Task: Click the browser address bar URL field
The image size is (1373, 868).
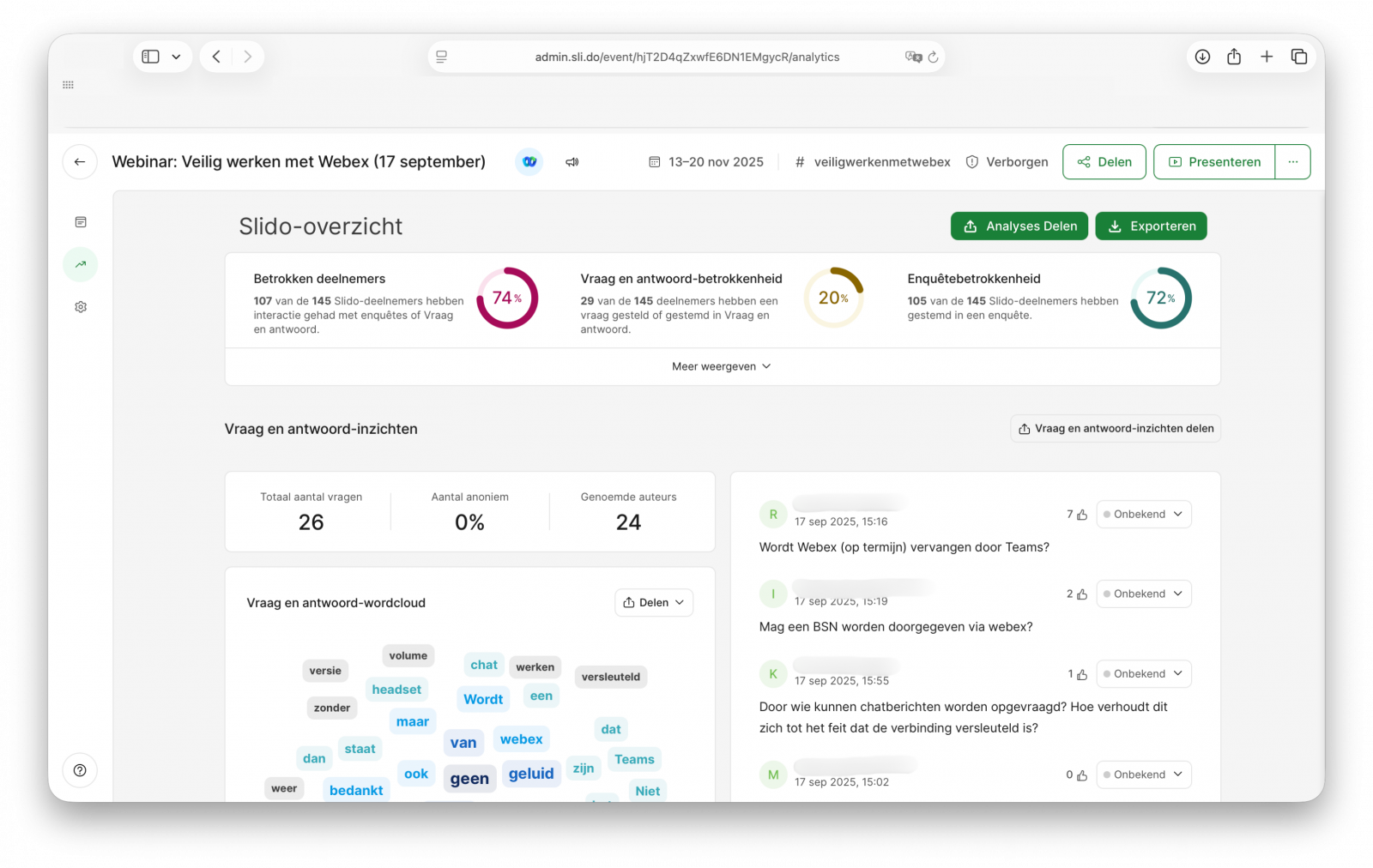Action: [x=686, y=57]
